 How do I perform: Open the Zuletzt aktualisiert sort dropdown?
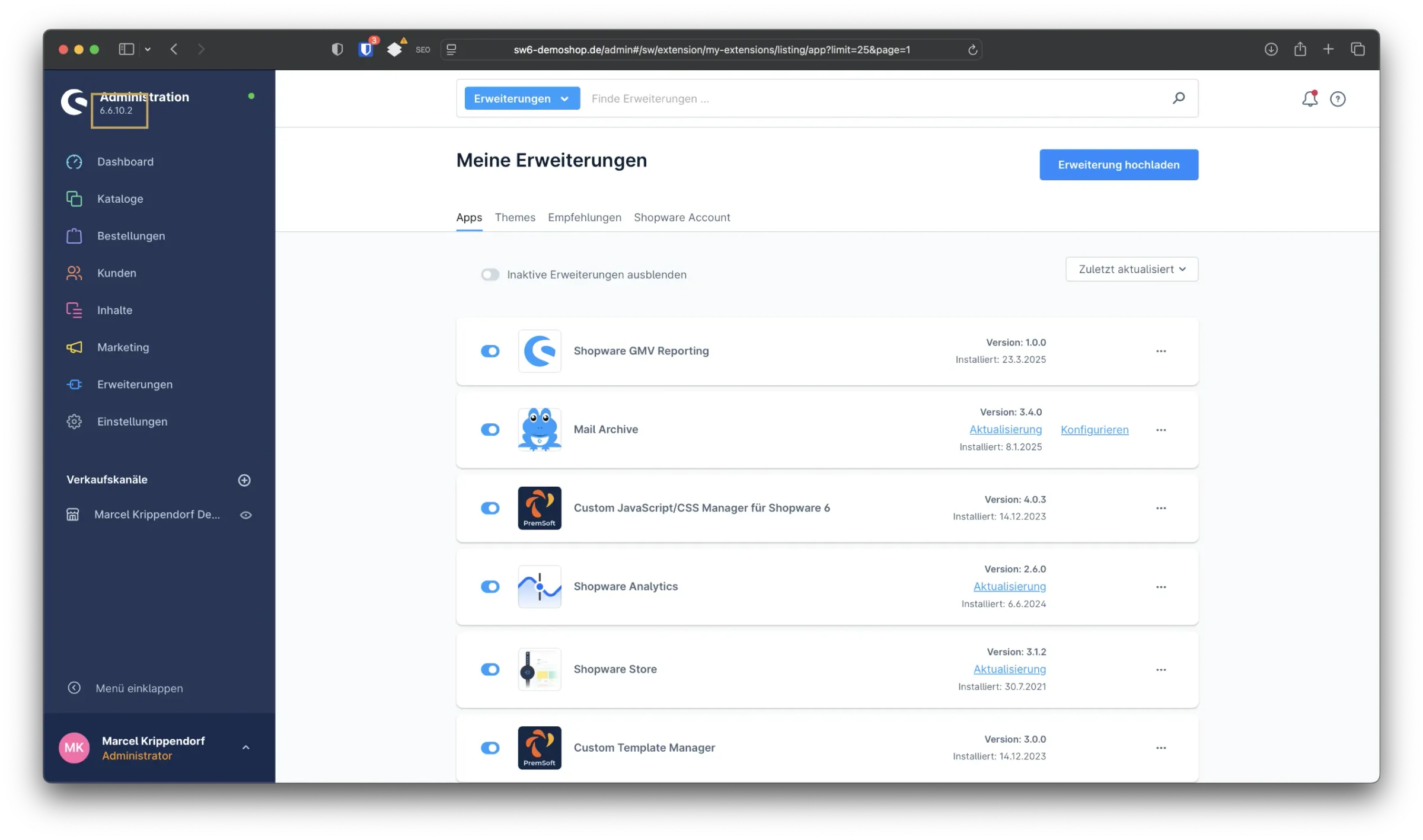coord(1131,269)
